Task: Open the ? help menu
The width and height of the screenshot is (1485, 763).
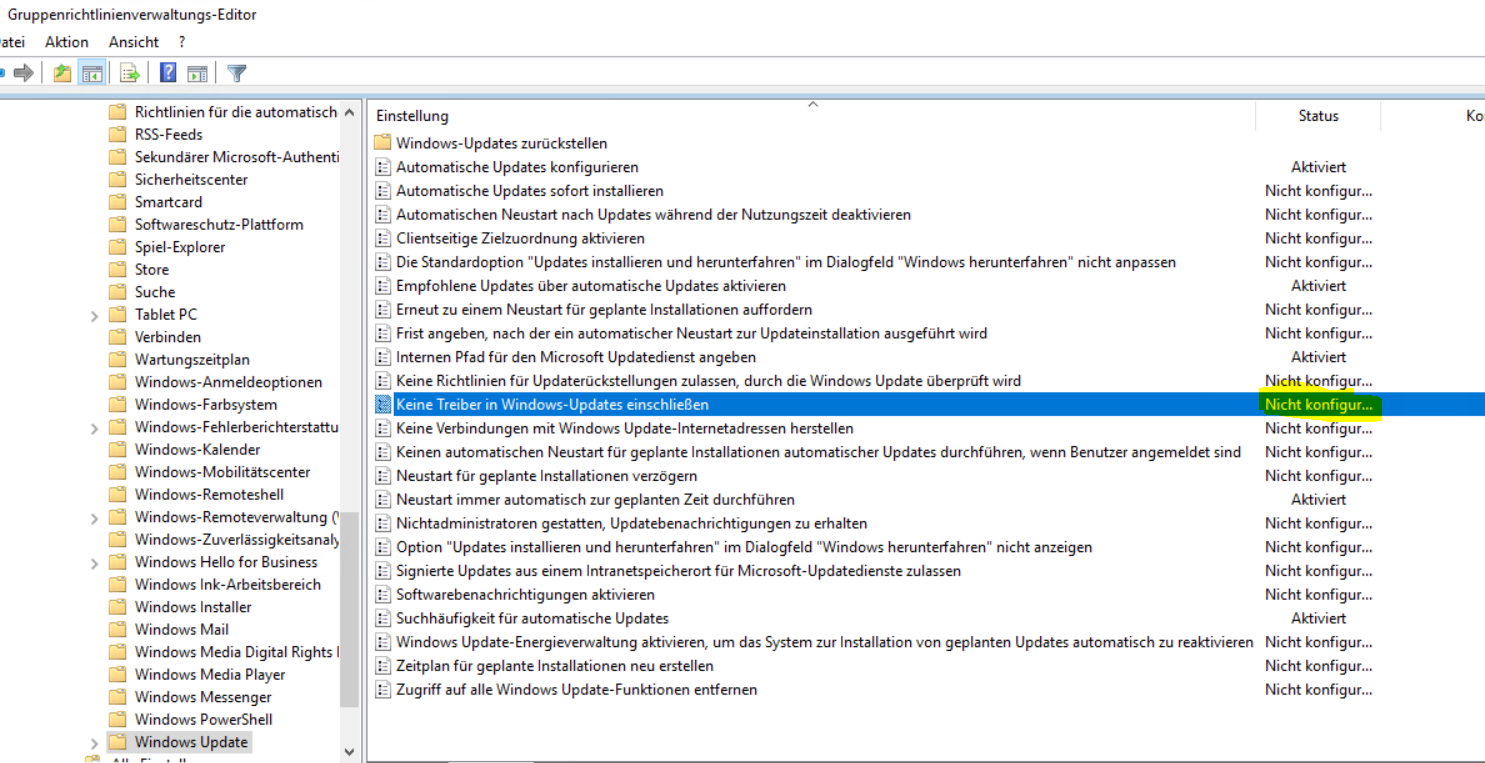Action: coord(182,42)
